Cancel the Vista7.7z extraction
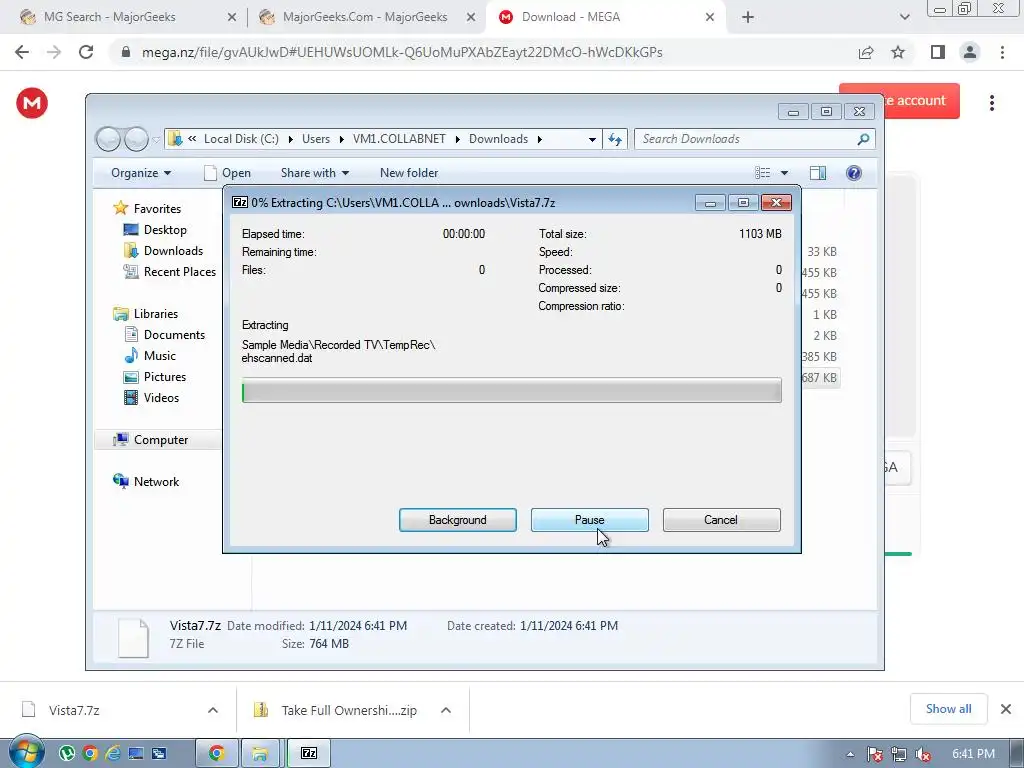The image size is (1024, 768). coord(721,520)
